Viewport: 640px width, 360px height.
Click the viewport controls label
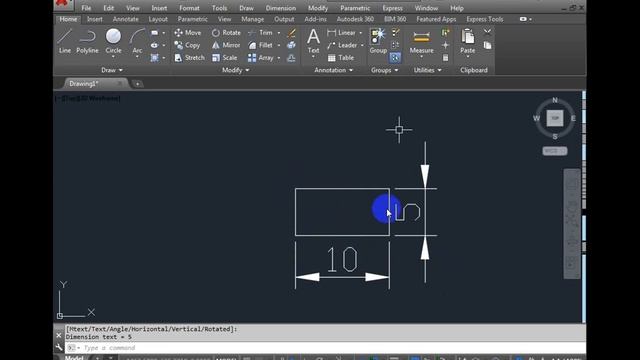coord(87,98)
